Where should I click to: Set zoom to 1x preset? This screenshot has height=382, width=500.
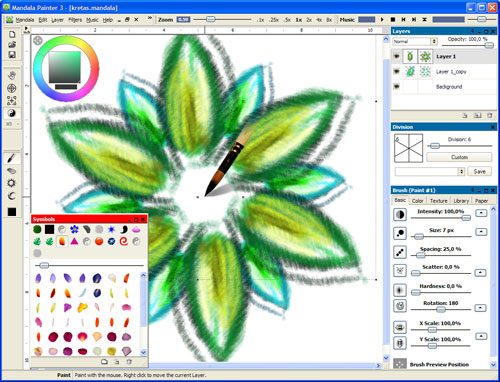pos(299,20)
